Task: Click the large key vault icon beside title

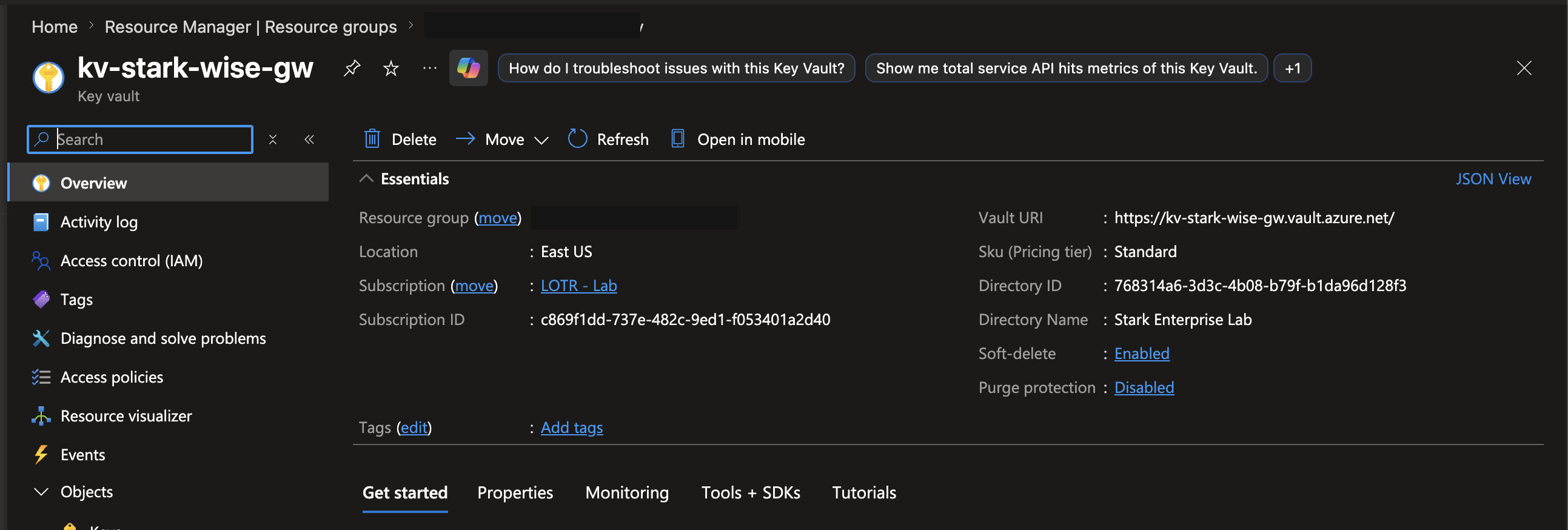Action: point(48,77)
